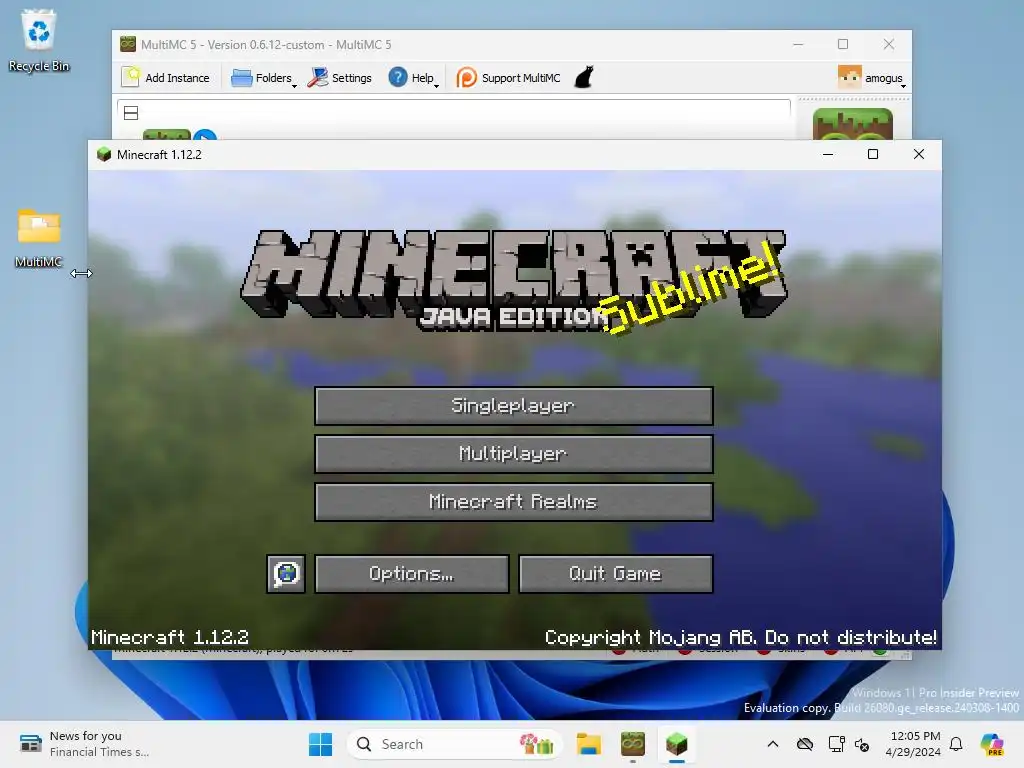This screenshot has height=768, width=1024.
Task: Click the muted volume tray icon
Action: 862,744
